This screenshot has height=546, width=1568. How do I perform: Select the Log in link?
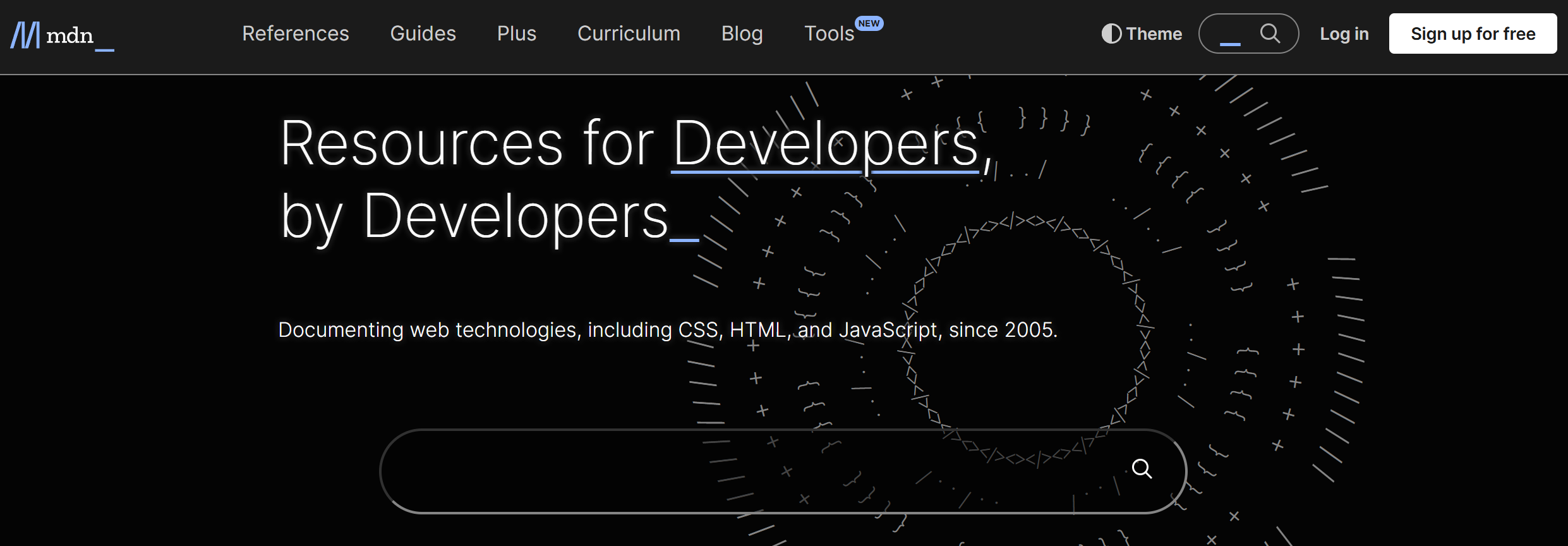[x=1344, y=33]
